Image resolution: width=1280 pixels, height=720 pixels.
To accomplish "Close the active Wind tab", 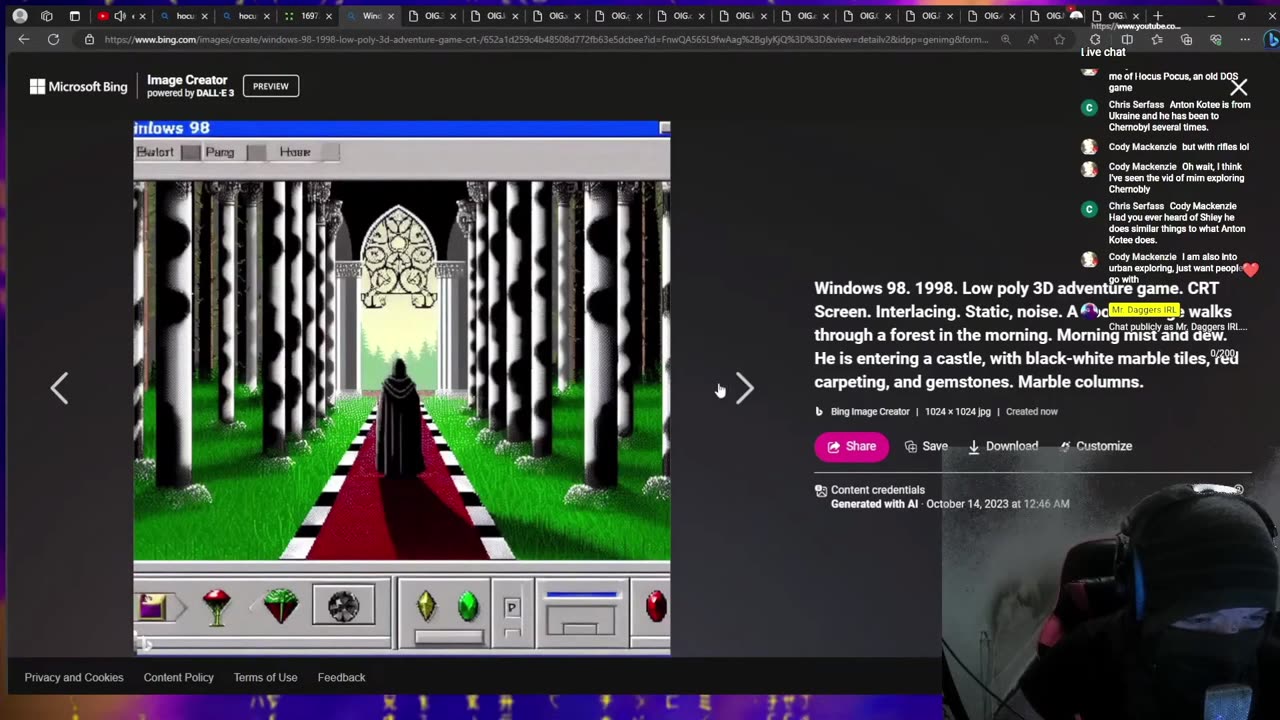I will tap(390, 16).
